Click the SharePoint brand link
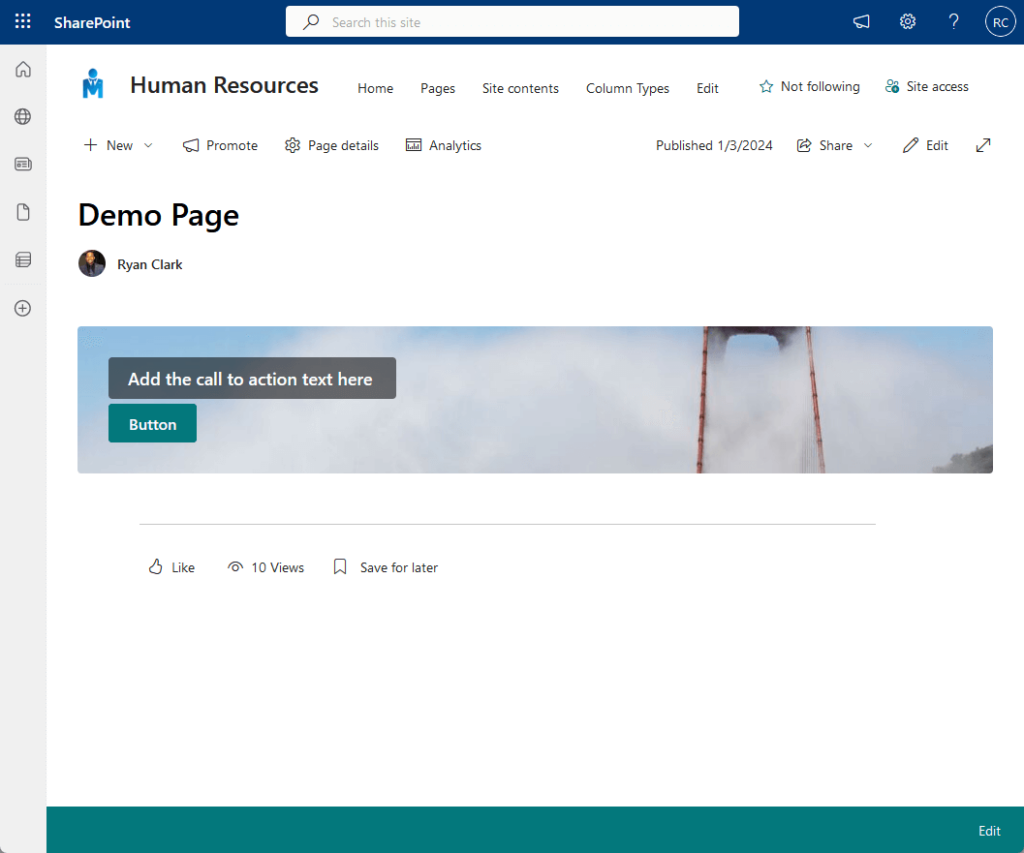Image resolution: width=1024 pixels, height=853 pixels. 92,22
